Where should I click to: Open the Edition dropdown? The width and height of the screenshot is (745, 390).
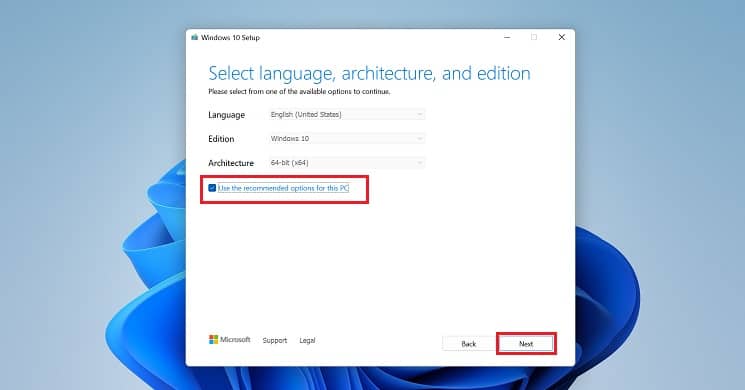click(346, 139)
